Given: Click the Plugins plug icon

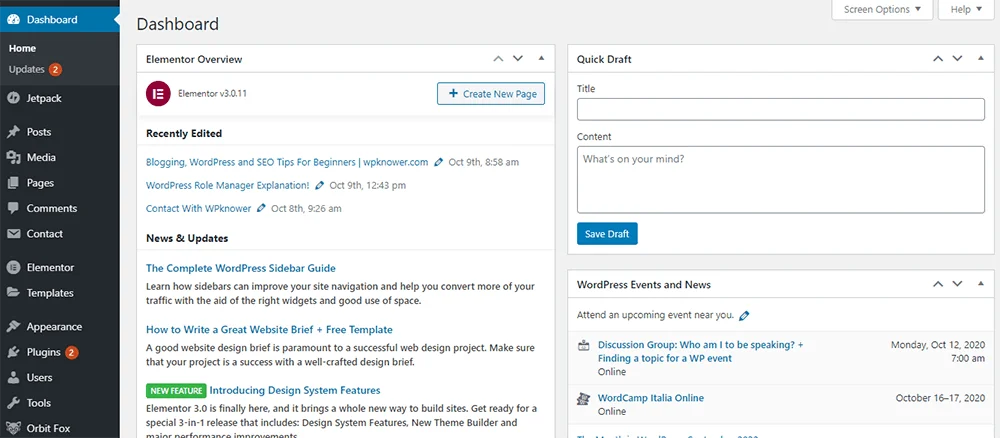Looking at the screenshot, I should (13, 352).
